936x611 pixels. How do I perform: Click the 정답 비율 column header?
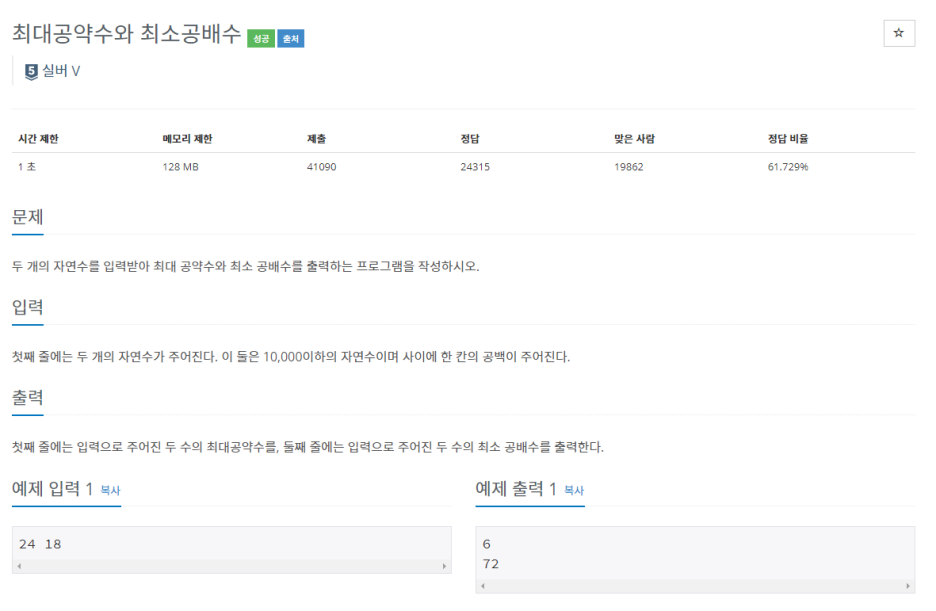pyautogui.click(x=788, y=139)
